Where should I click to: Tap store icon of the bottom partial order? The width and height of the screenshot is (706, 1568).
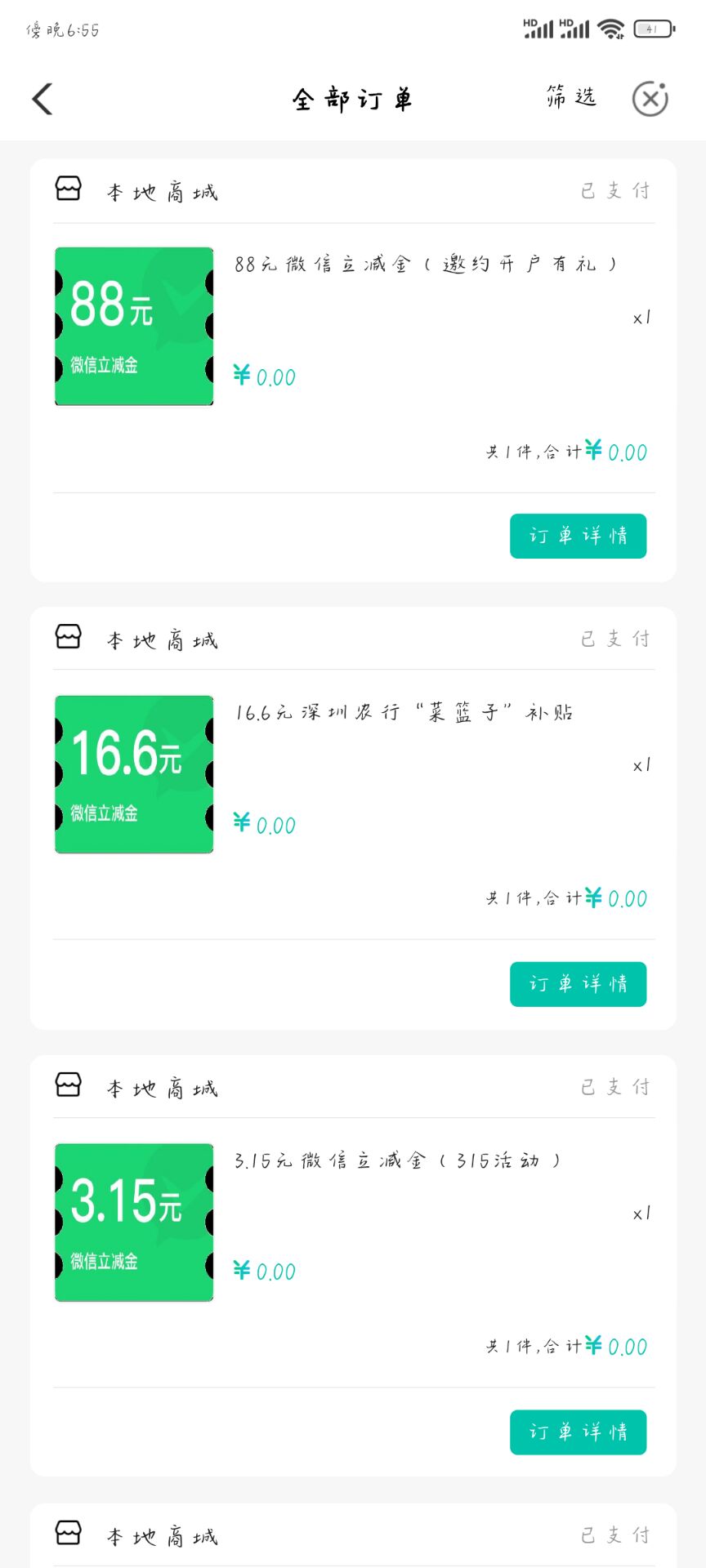pos(69,1533)
